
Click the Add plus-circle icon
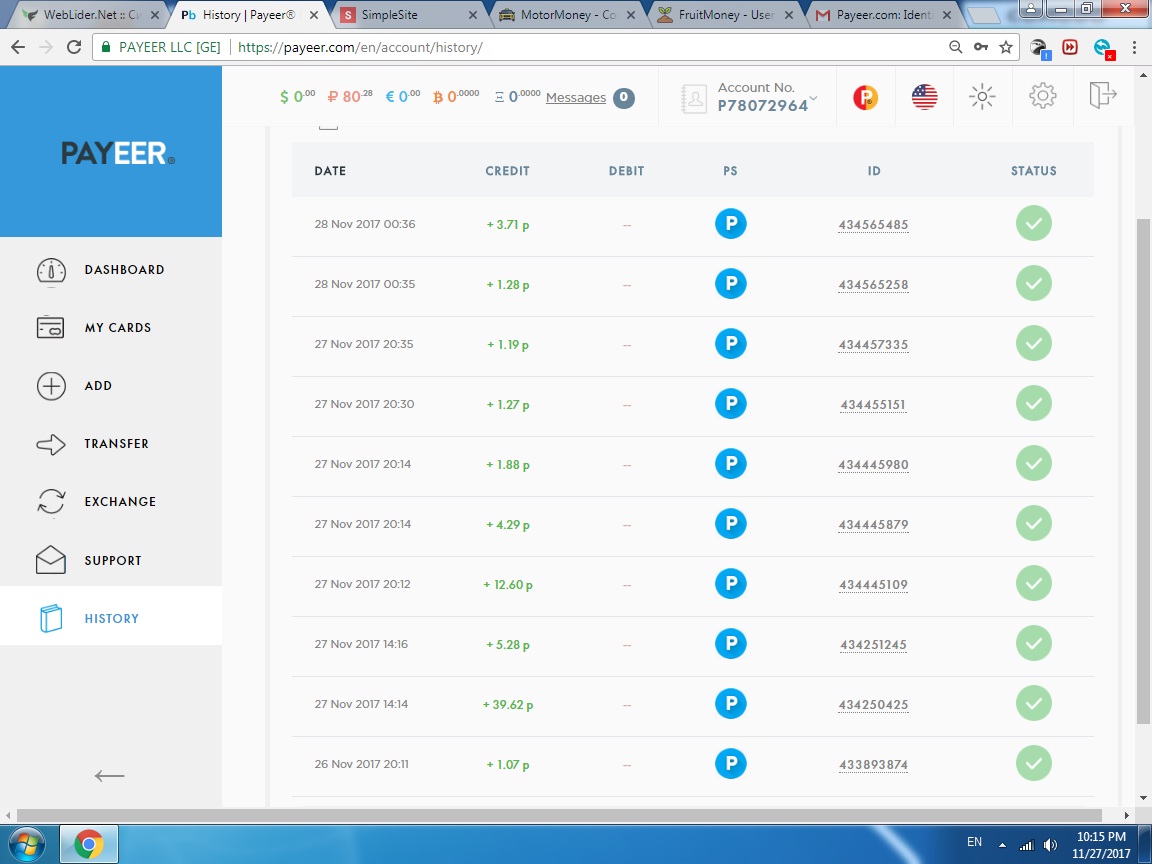coord(51,386)
